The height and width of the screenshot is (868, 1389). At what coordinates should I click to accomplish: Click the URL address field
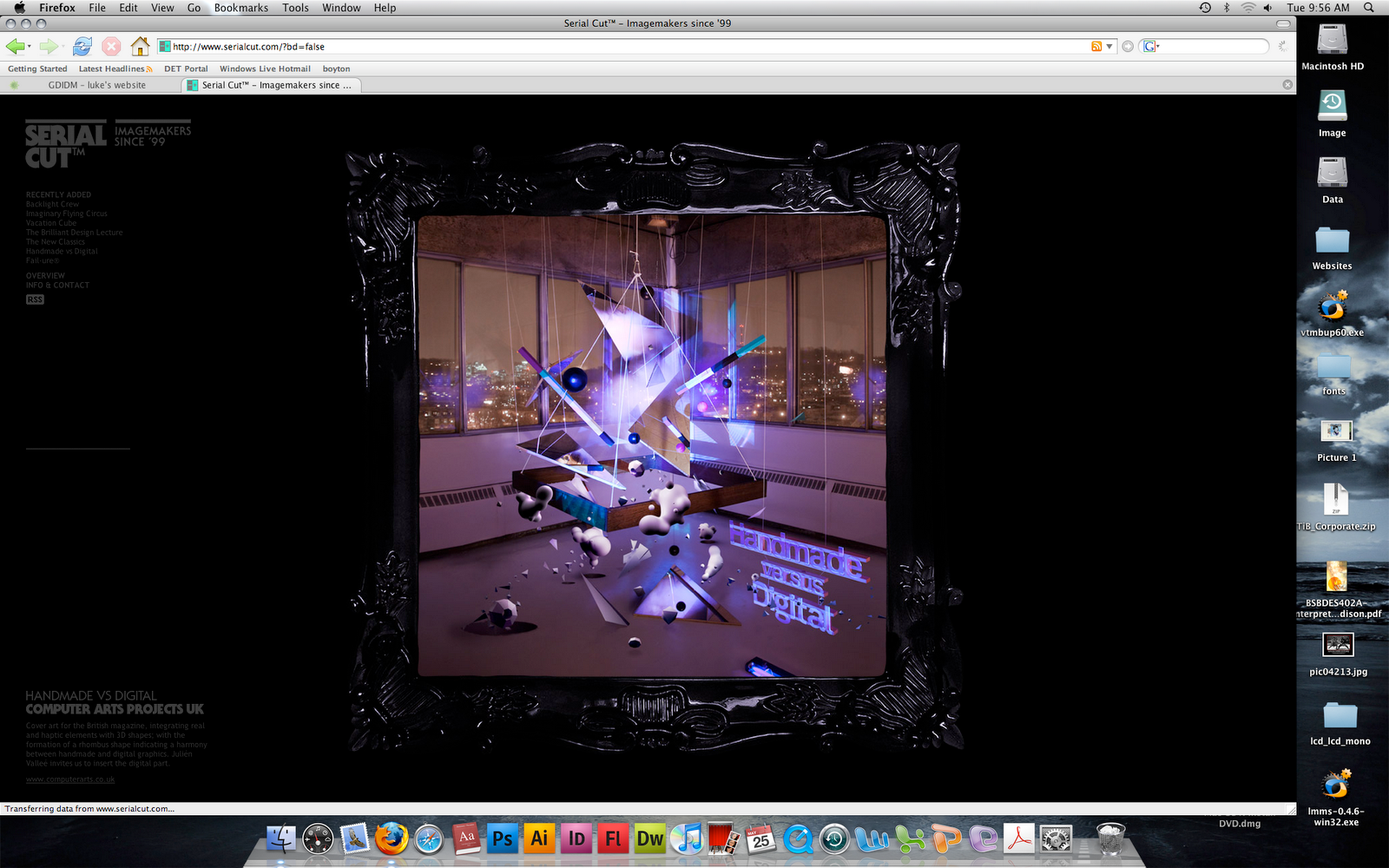click(x=629, y=47)
